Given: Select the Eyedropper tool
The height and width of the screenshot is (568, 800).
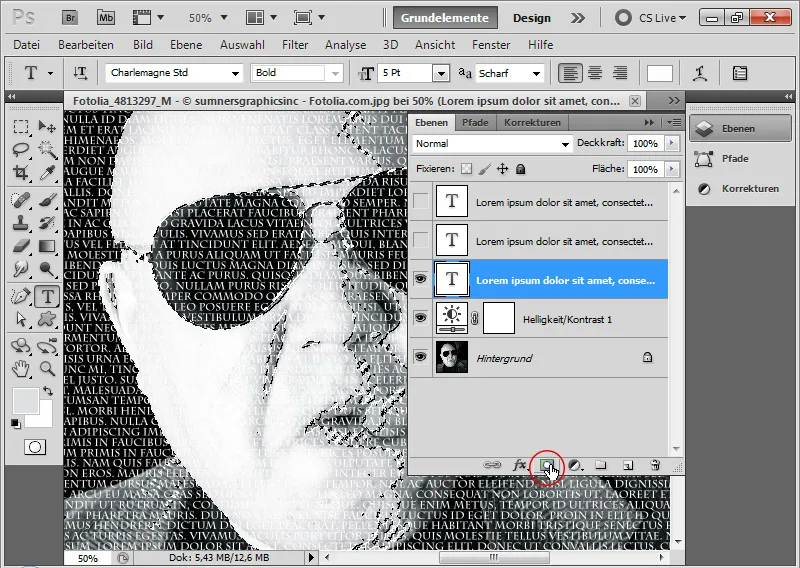Looking at the screenshot, I should point(47,172).
